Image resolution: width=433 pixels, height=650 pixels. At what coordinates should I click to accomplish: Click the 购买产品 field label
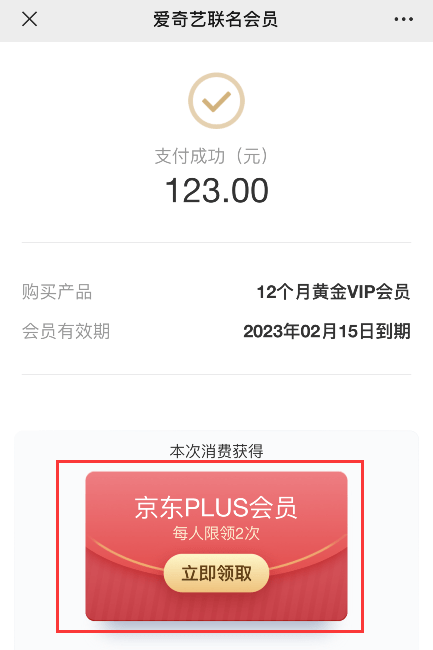[x=57, y=292]
